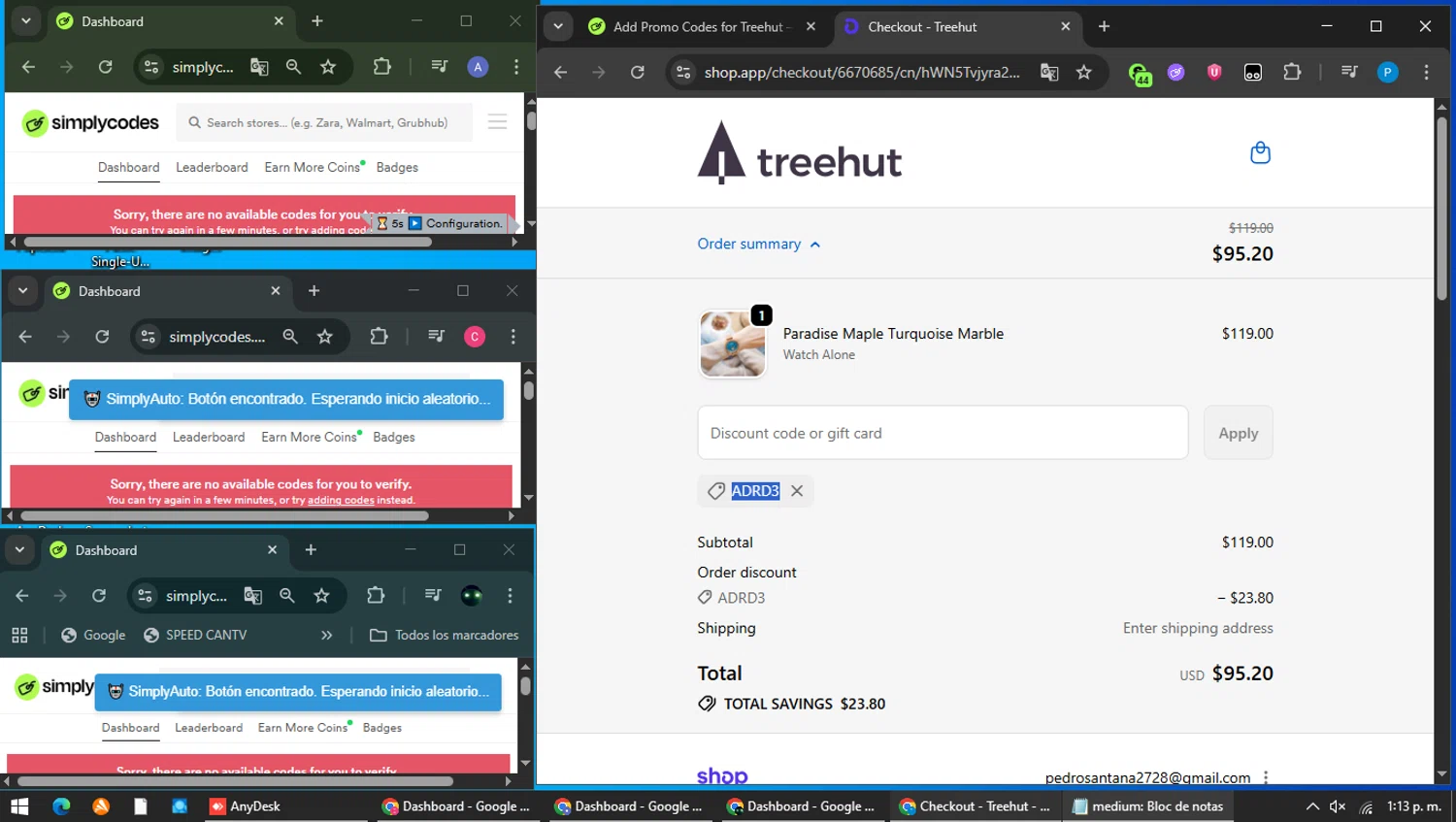Open the purple round extension icon
This screenshot has width=1456, height=822.
point(1176,72)
